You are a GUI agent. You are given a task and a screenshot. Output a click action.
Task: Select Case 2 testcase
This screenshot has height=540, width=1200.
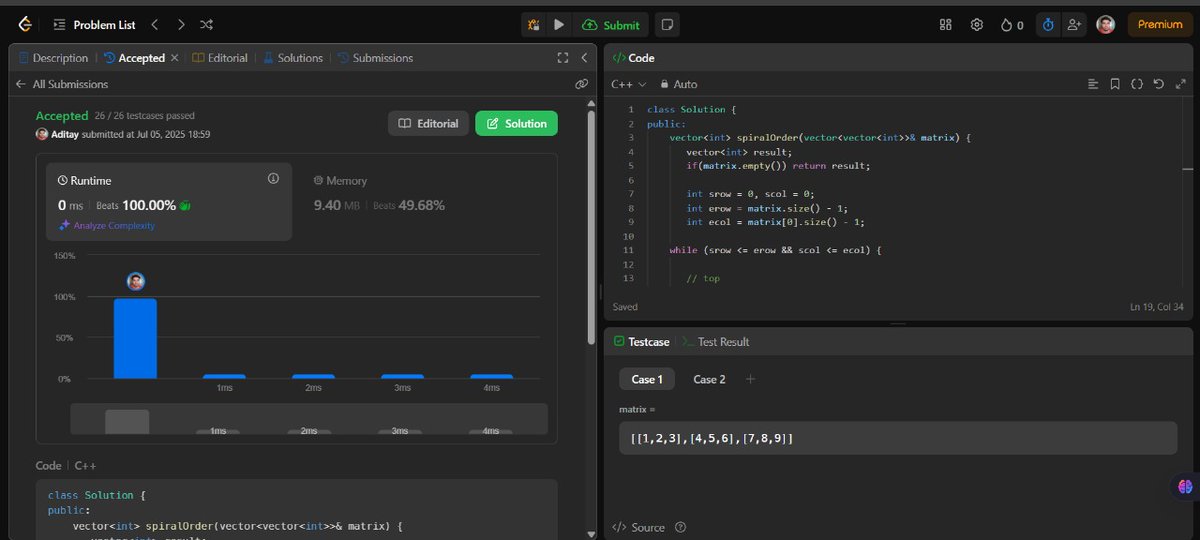(x=709, y=379)
